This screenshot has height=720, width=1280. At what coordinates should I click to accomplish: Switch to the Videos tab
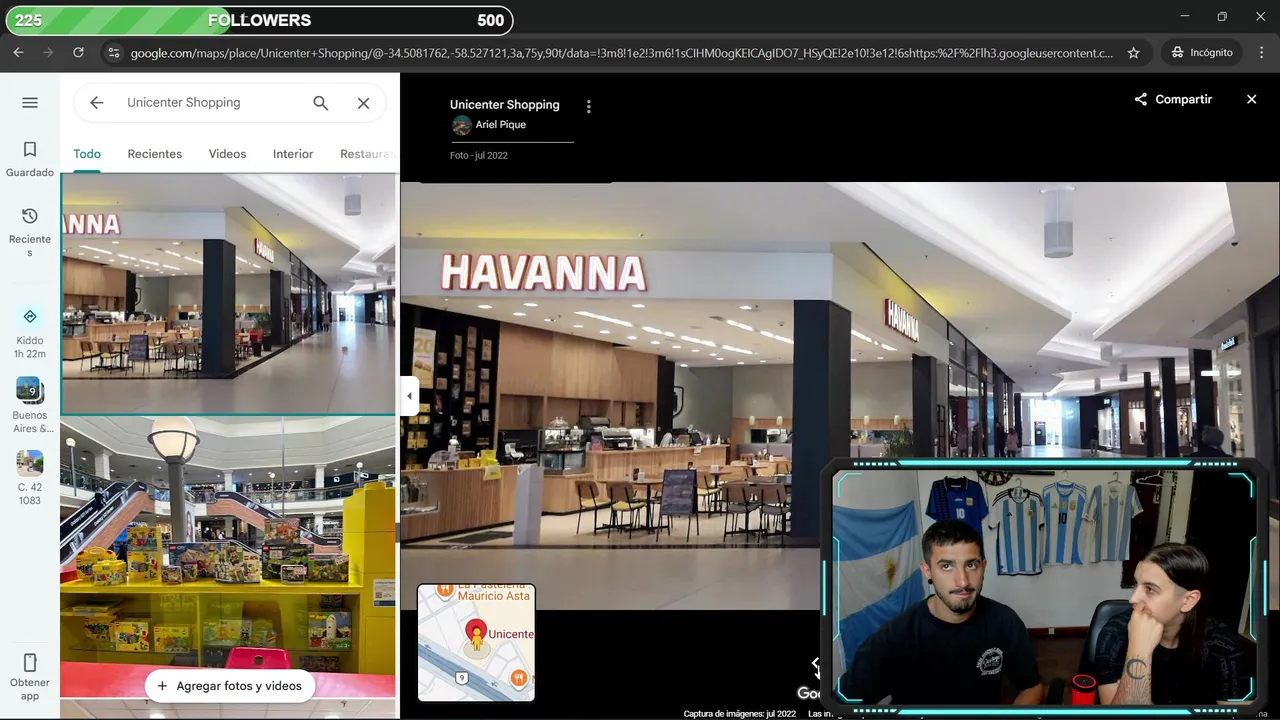[x=227, y=154]
